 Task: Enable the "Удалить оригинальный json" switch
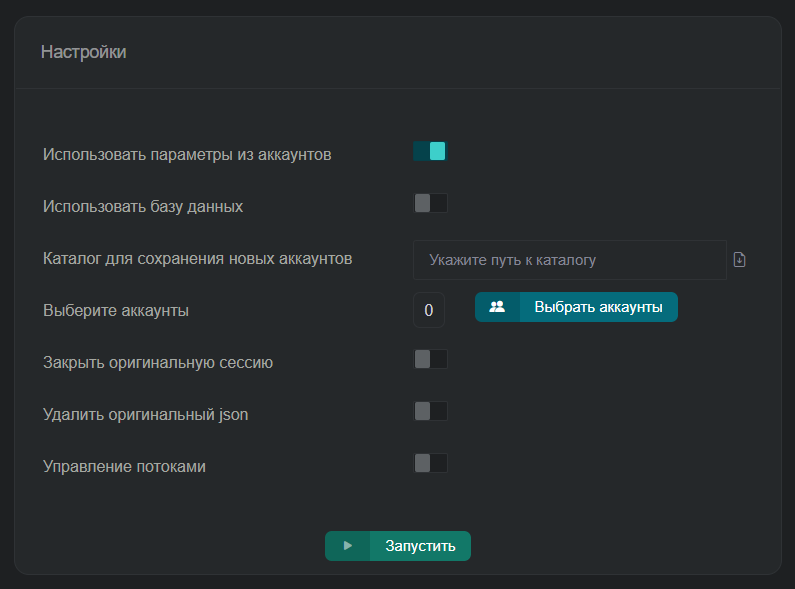point(430,411)
